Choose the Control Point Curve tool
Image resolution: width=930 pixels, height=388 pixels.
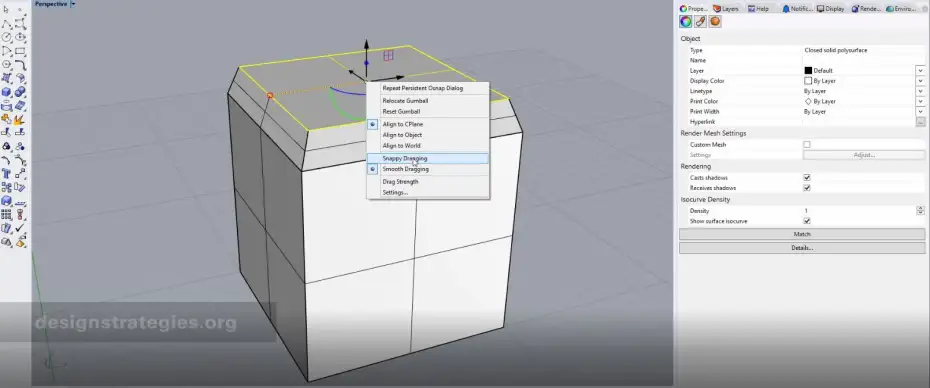coord(20,24)
